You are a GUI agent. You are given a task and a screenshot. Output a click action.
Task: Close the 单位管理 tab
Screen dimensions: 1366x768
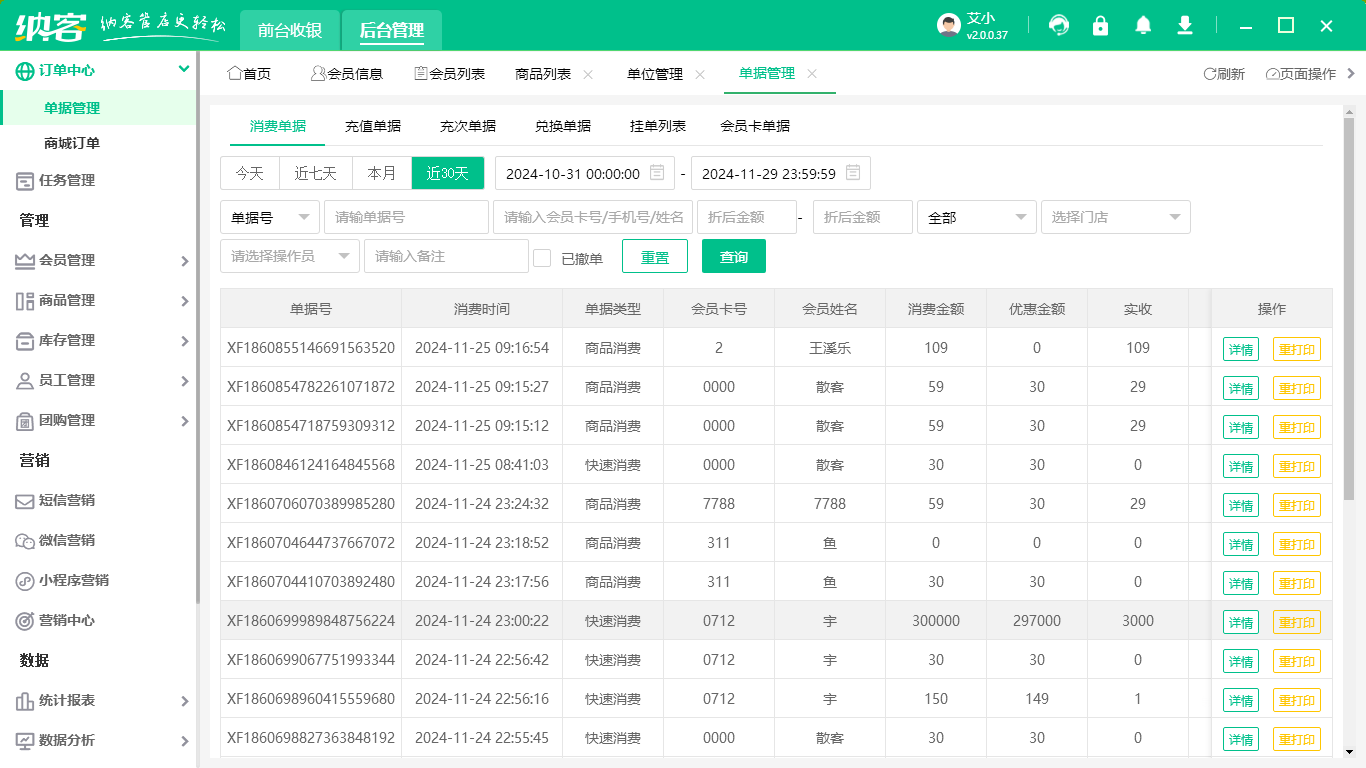point(700,74)
